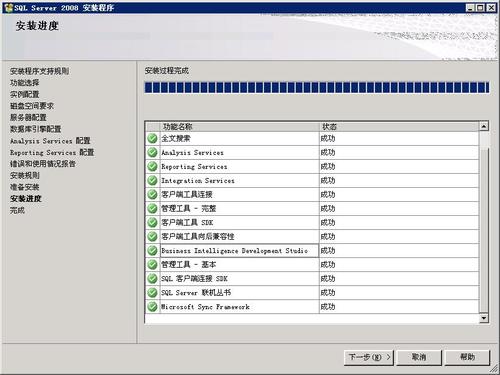This screenshot has height=375, width=500.
Task: Select 准备安装 step in sidebar
Action: tap(25, 187)
